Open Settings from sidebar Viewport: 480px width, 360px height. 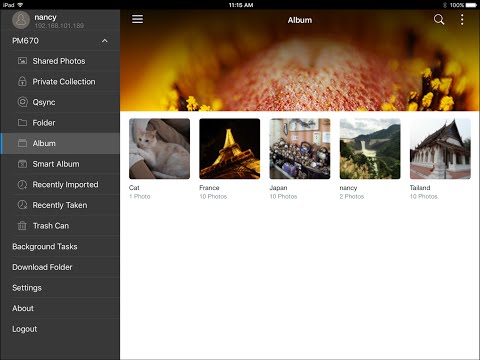pos(60,288)
